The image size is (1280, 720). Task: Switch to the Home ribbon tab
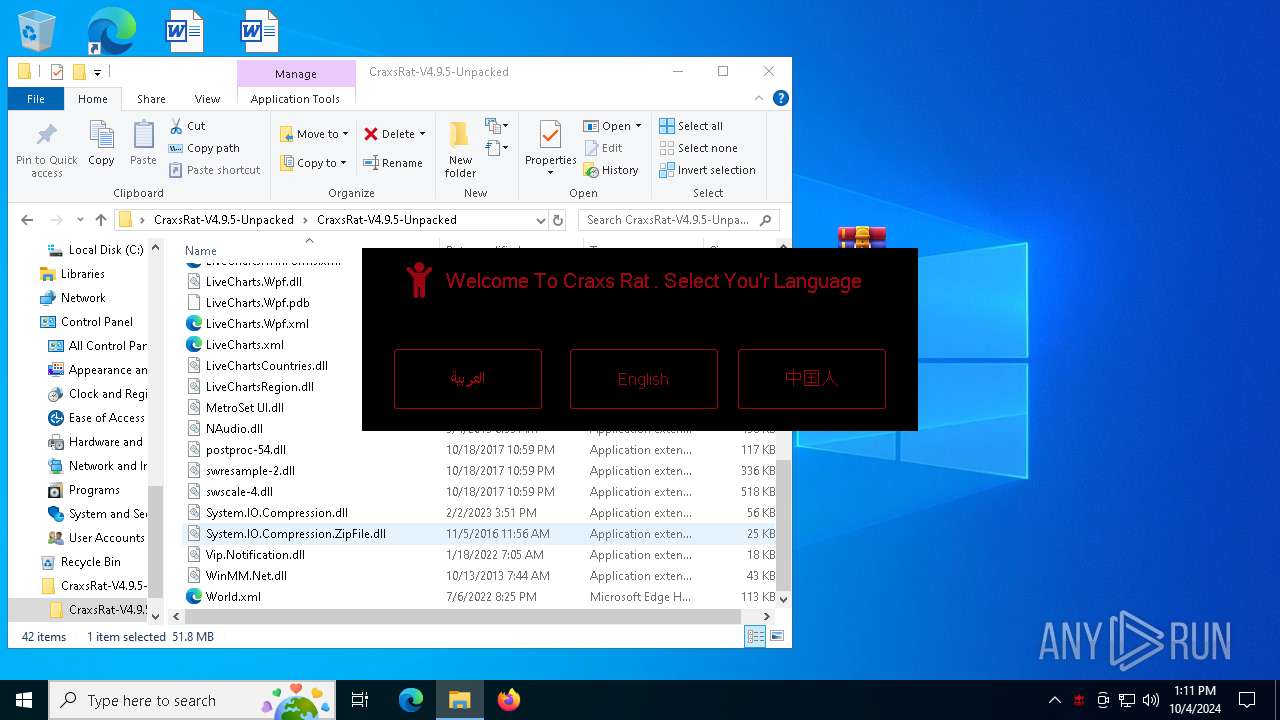93,99
